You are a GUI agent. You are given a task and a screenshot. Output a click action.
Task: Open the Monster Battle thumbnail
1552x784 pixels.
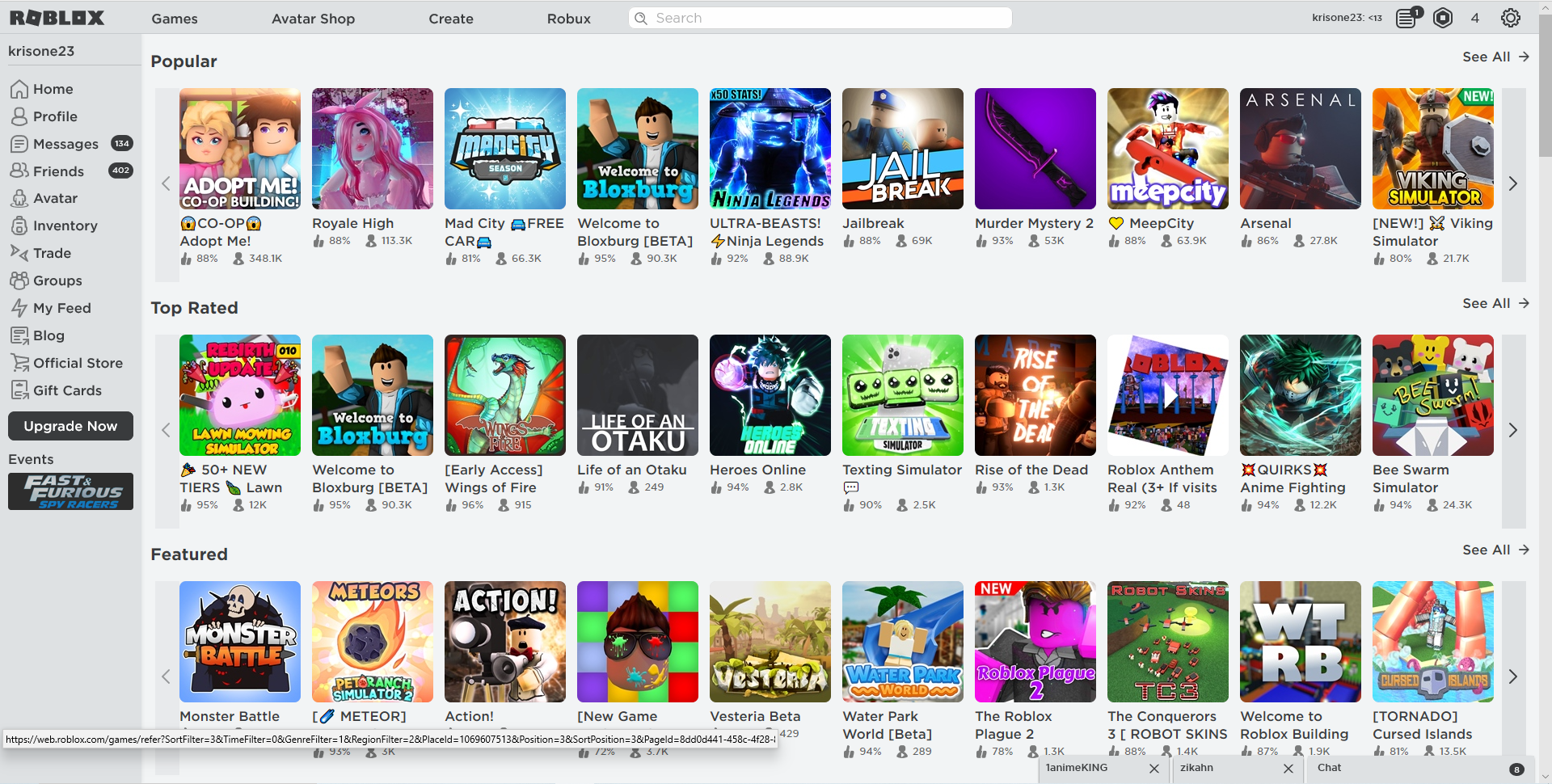[240, 642]
